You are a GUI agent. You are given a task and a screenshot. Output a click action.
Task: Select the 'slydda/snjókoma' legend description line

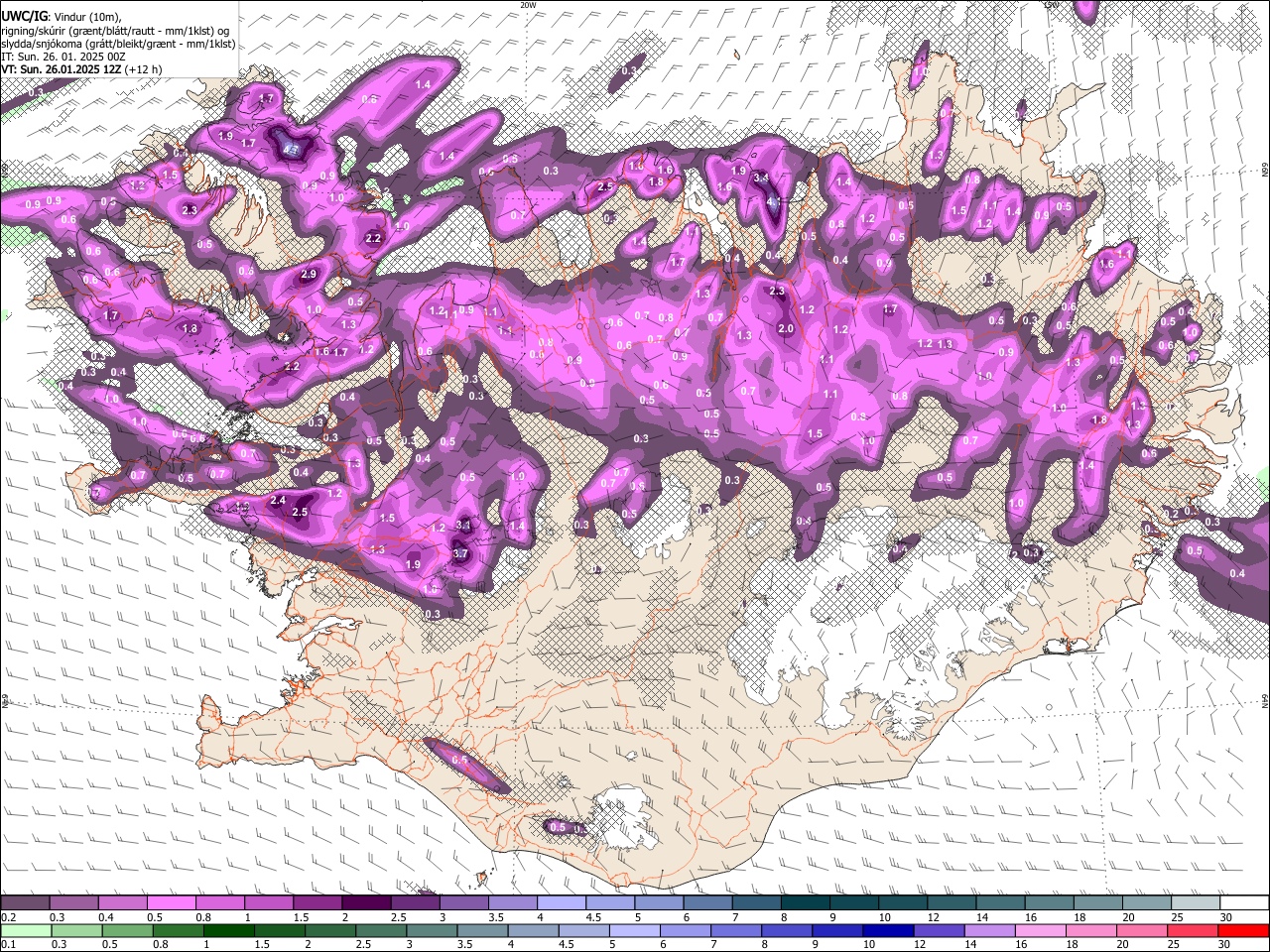[118, 44]
